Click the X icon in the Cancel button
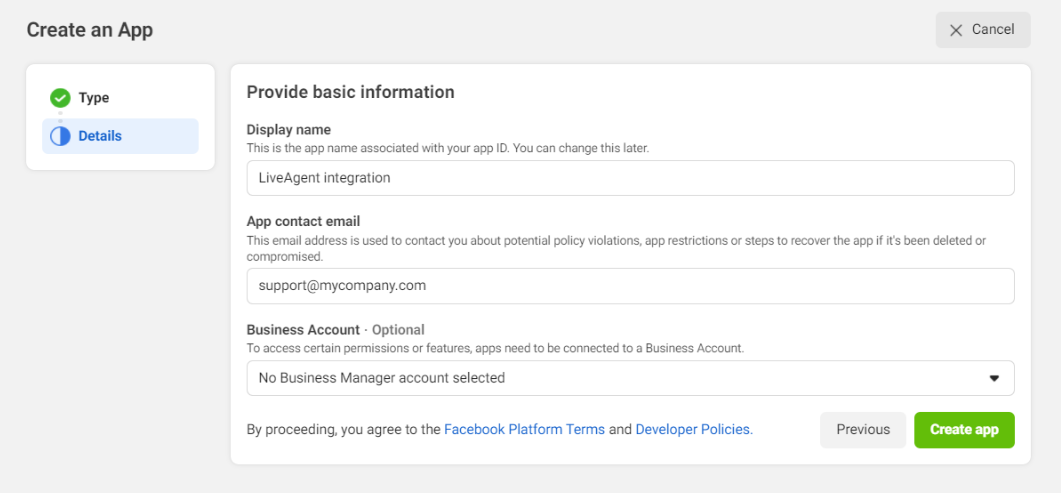This screenshot has height=493, width=1061. pos(956,30)
